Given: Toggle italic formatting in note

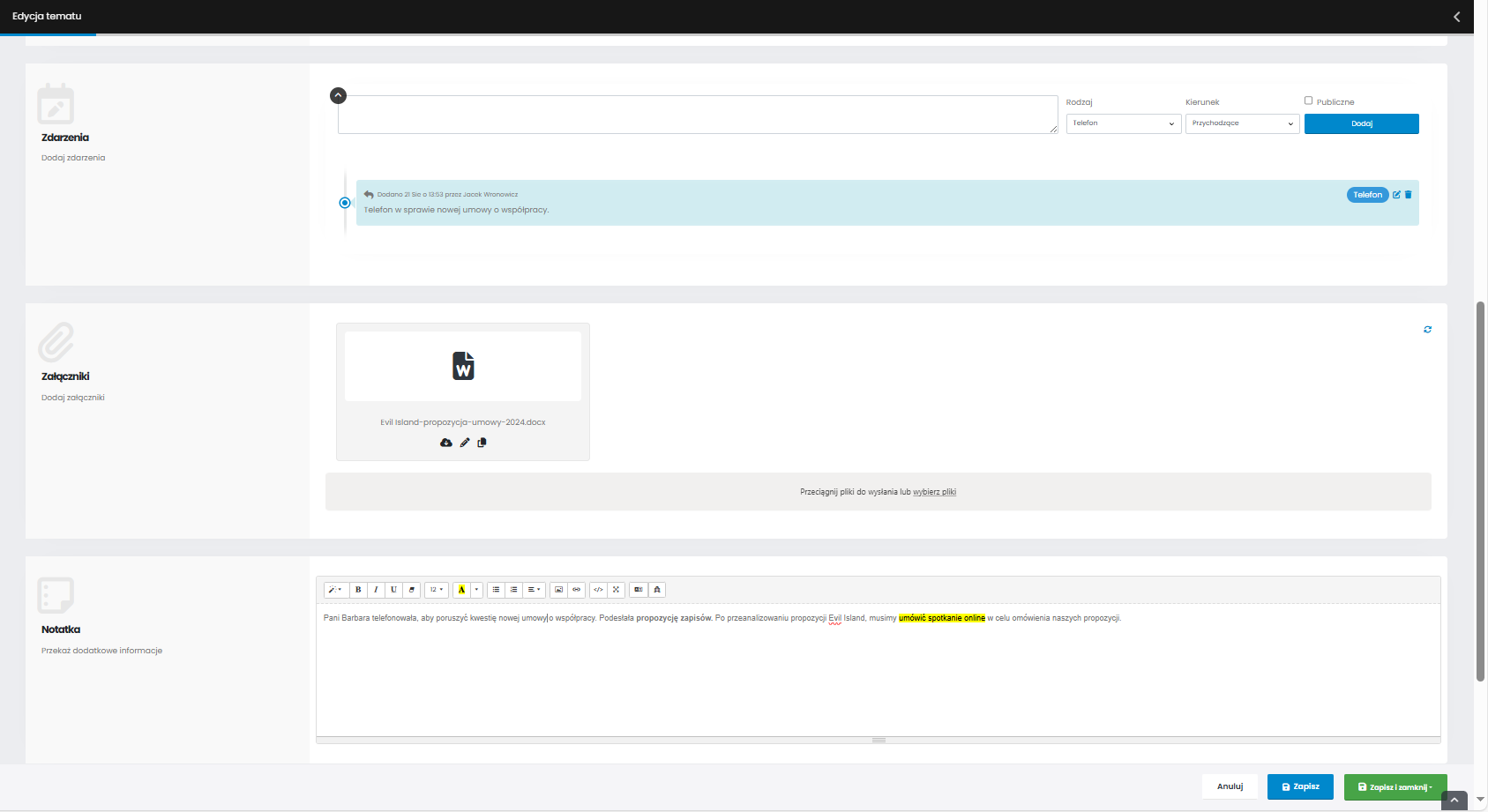Looking at the screenshot, I should pos(376,590).
